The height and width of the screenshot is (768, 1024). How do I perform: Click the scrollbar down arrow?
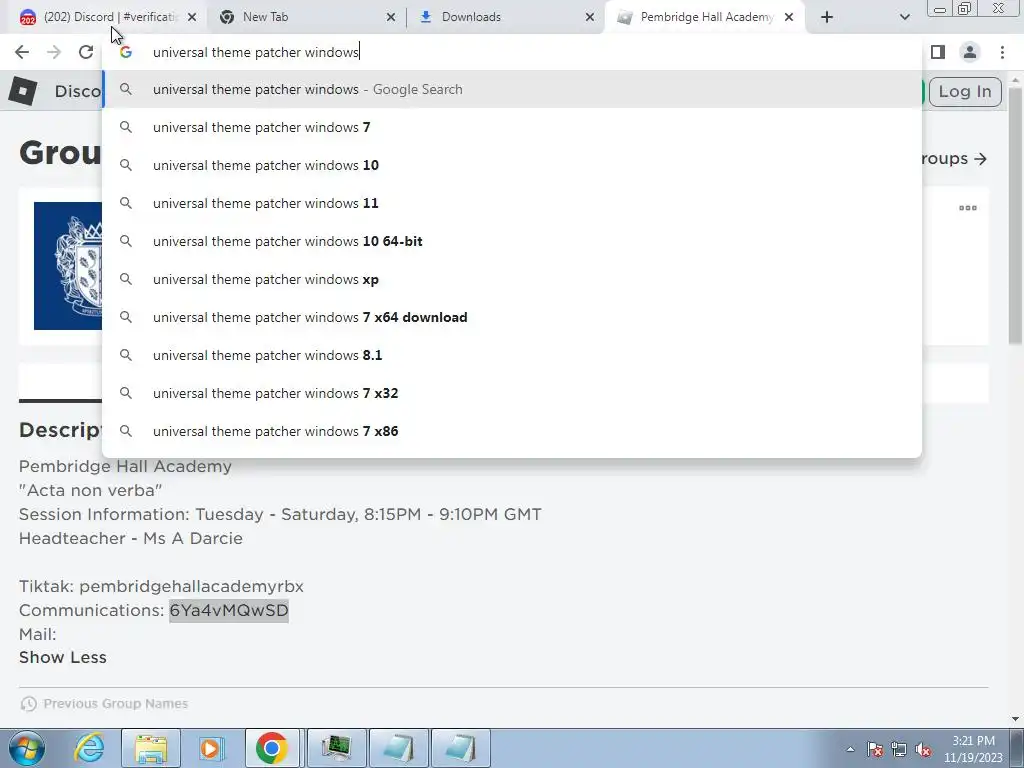click(x=1015, y=719)
